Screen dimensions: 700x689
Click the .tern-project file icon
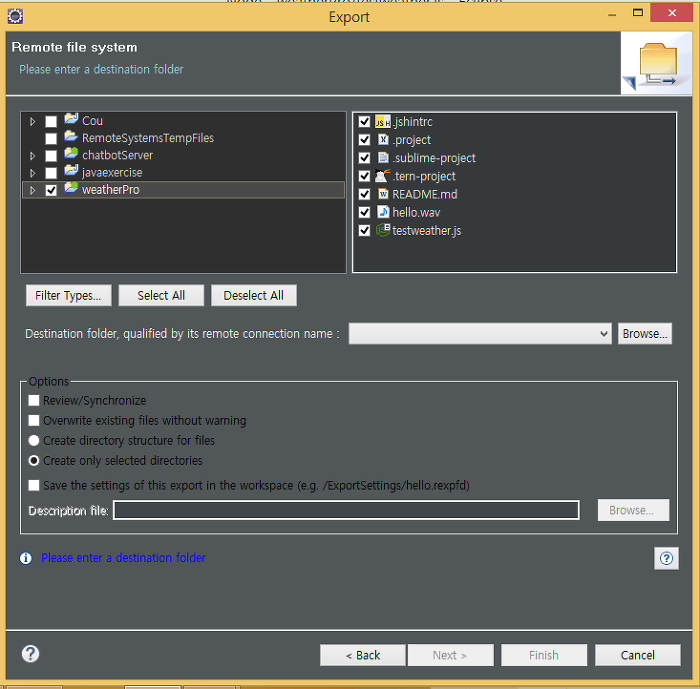[x=383, y=176]
